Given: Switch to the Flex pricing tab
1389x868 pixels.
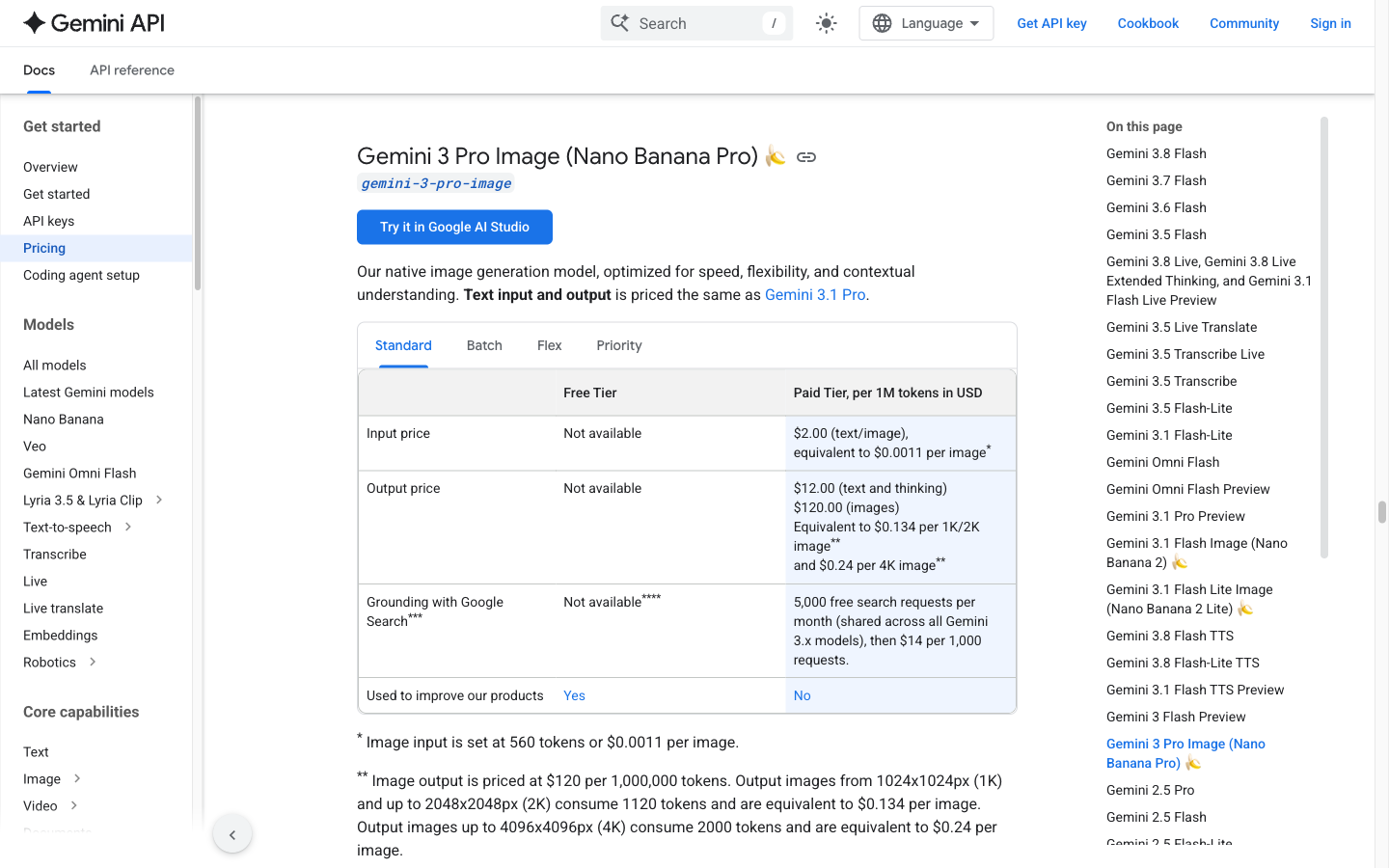Looking at the screenshot, I should coord(550,345).
